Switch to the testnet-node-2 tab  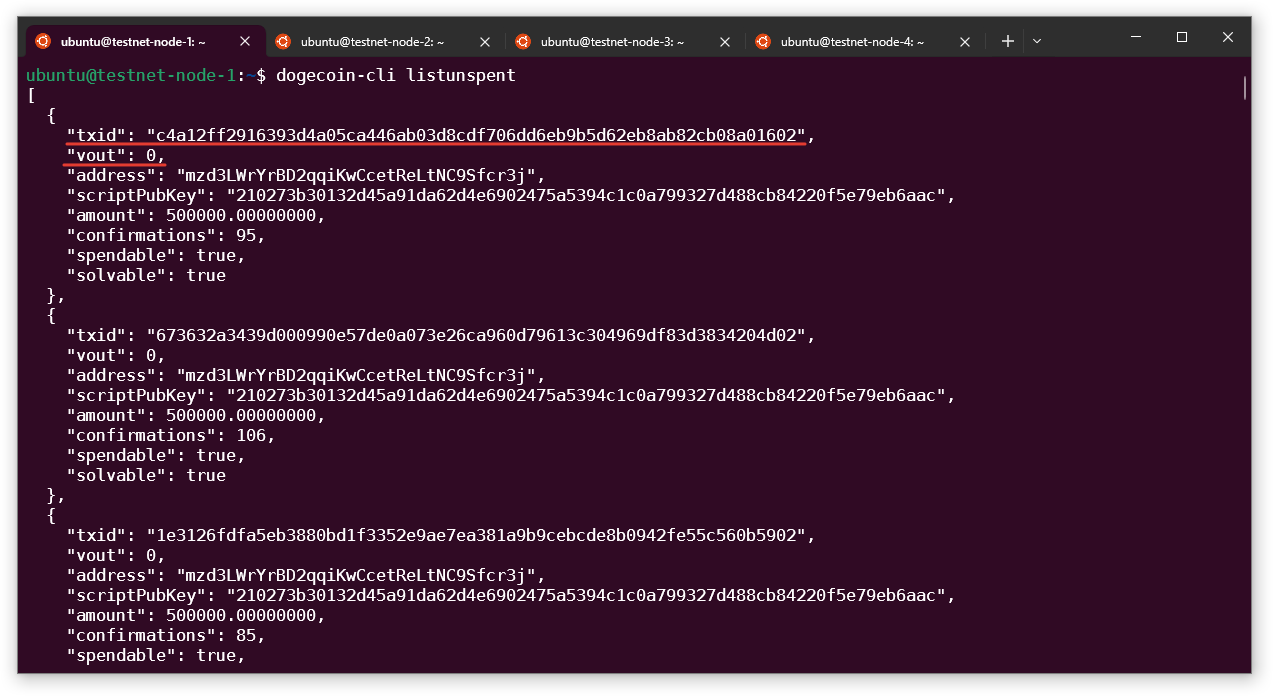coord(385,41)
